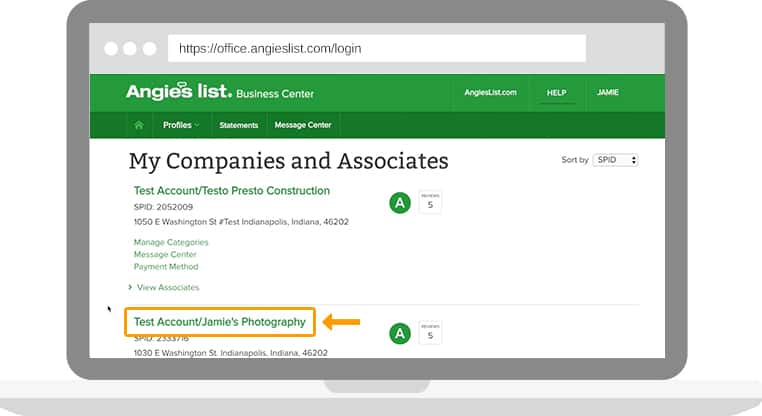Select the 1050 E Washington St address text
762x416 pixels.
coord(241,222)
